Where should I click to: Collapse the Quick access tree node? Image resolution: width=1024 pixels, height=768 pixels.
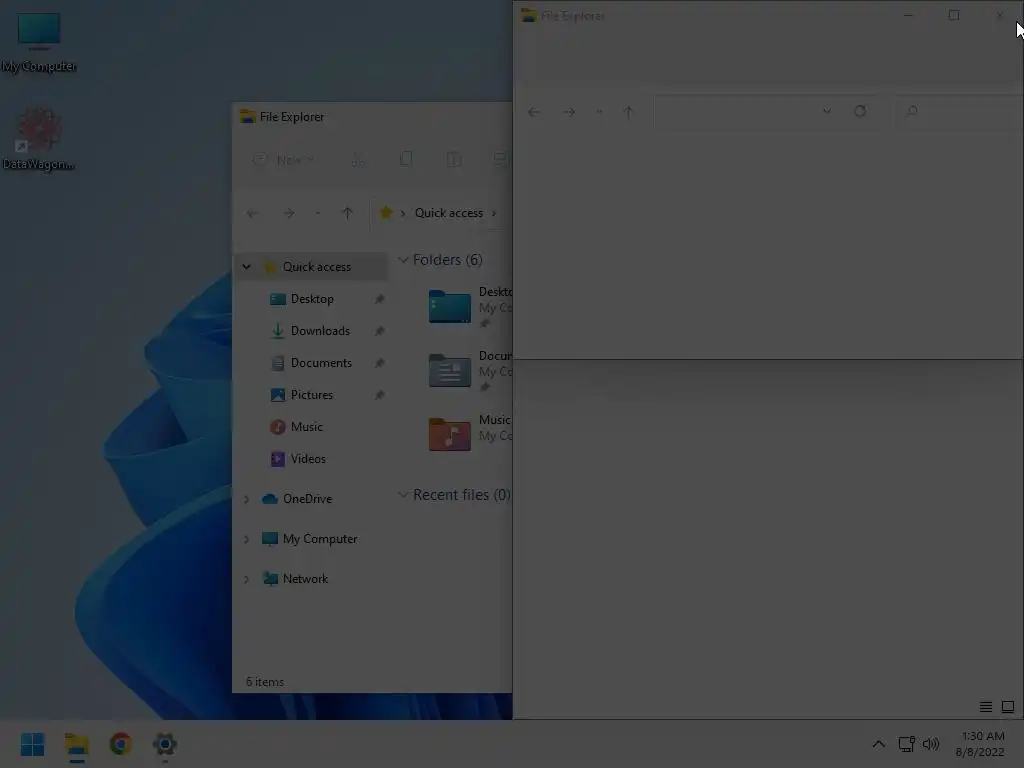[246, 266]
